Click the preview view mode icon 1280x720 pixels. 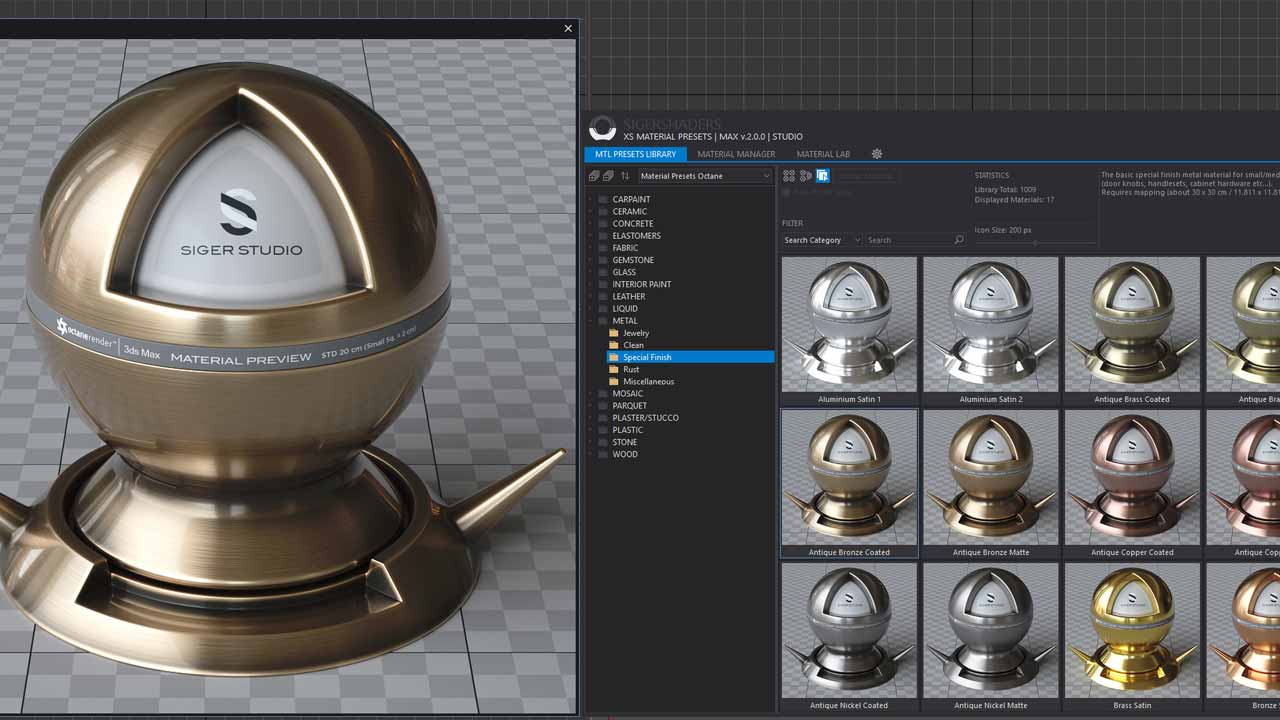(806, 176)
